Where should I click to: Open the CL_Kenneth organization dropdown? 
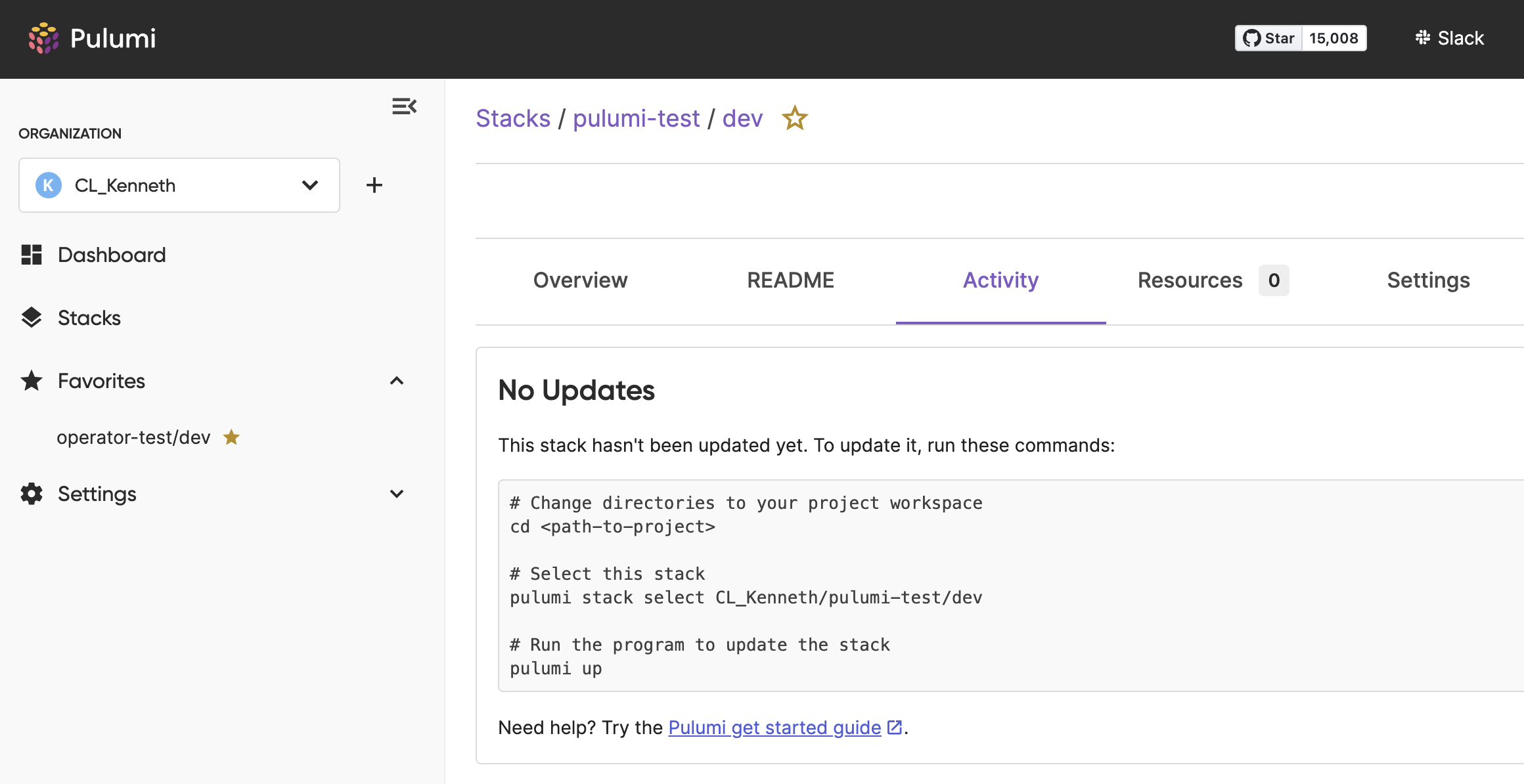(x=179, y=185)
